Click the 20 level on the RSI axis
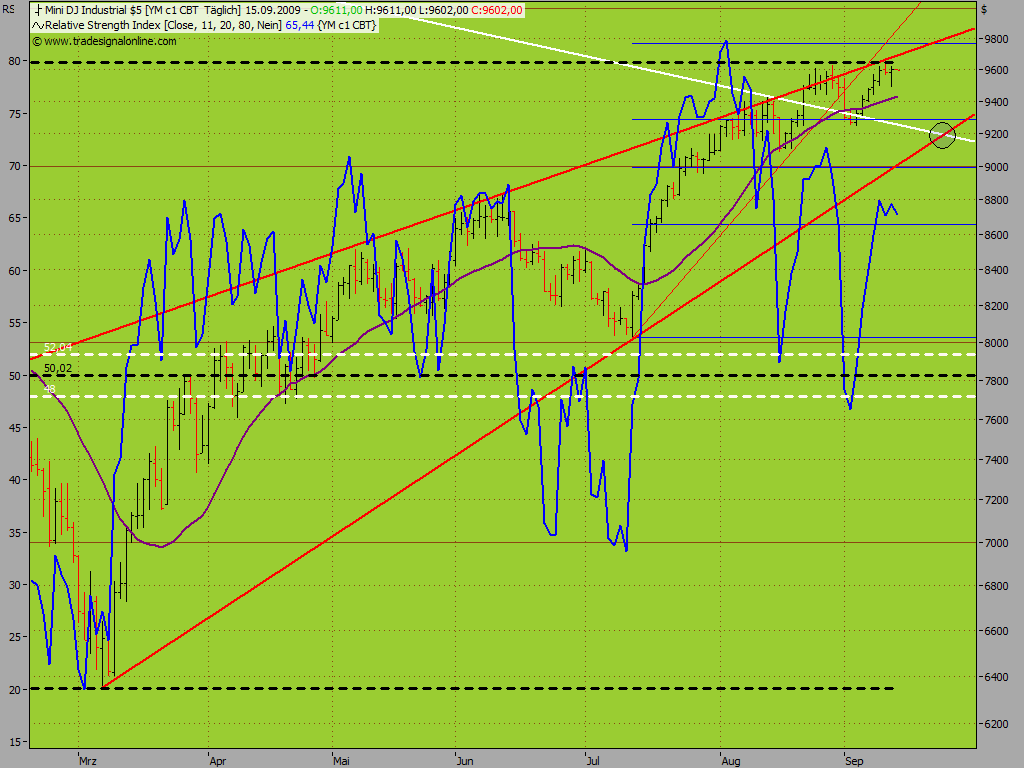This screenshot has width=1024, height=768. click(14, 690)
